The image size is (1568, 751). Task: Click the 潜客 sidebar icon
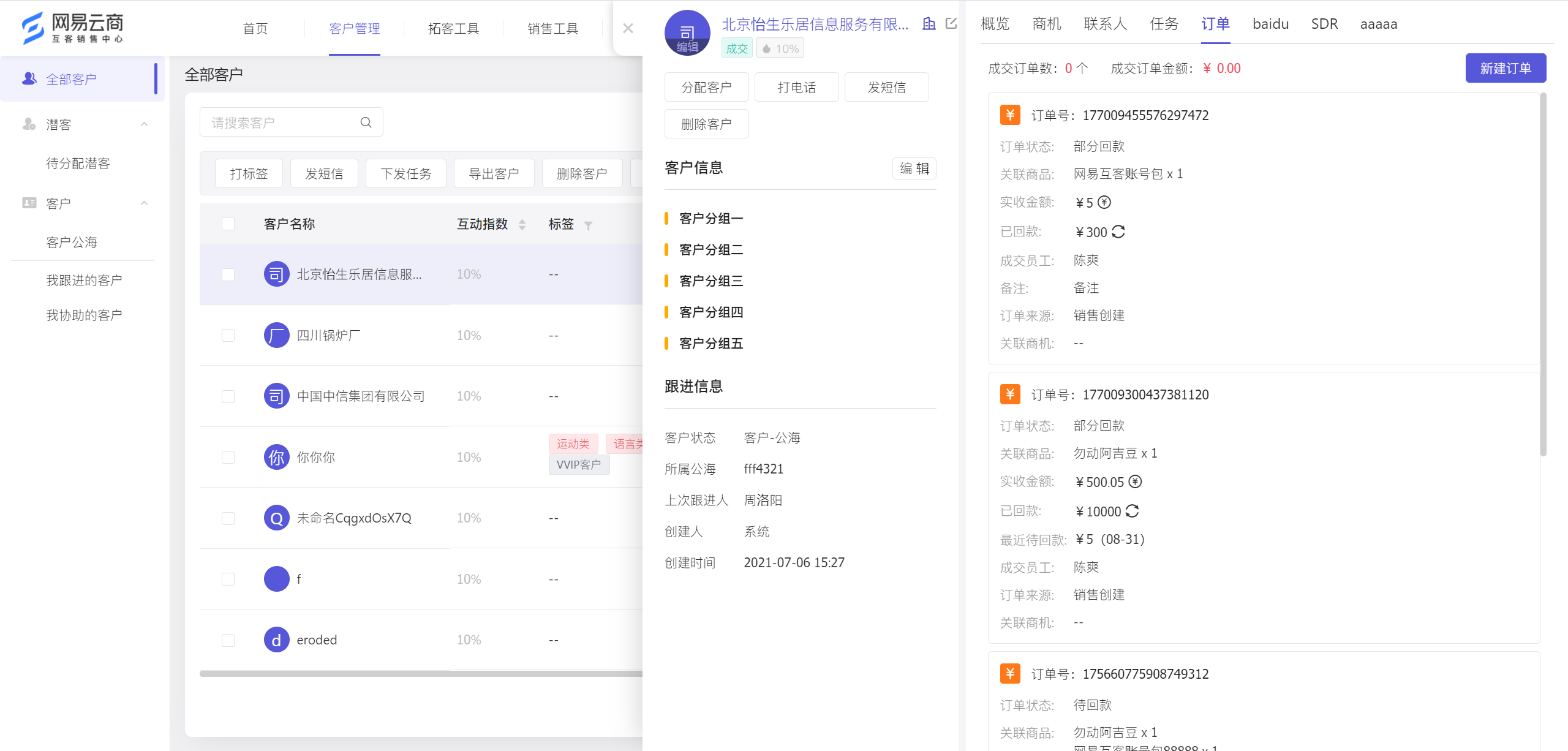(x=29, y=124)
